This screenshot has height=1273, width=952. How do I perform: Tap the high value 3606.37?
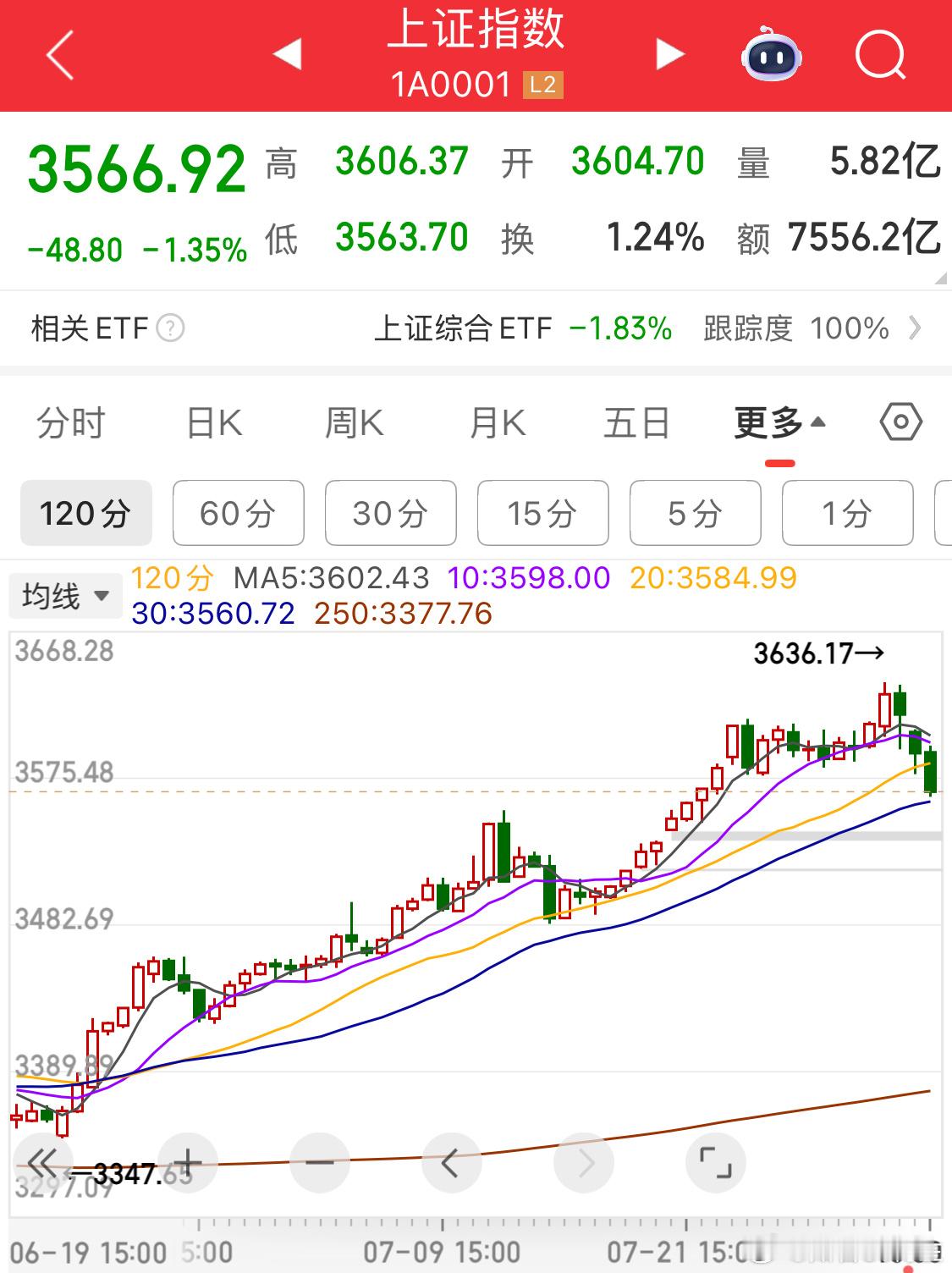tap(402, 161)
